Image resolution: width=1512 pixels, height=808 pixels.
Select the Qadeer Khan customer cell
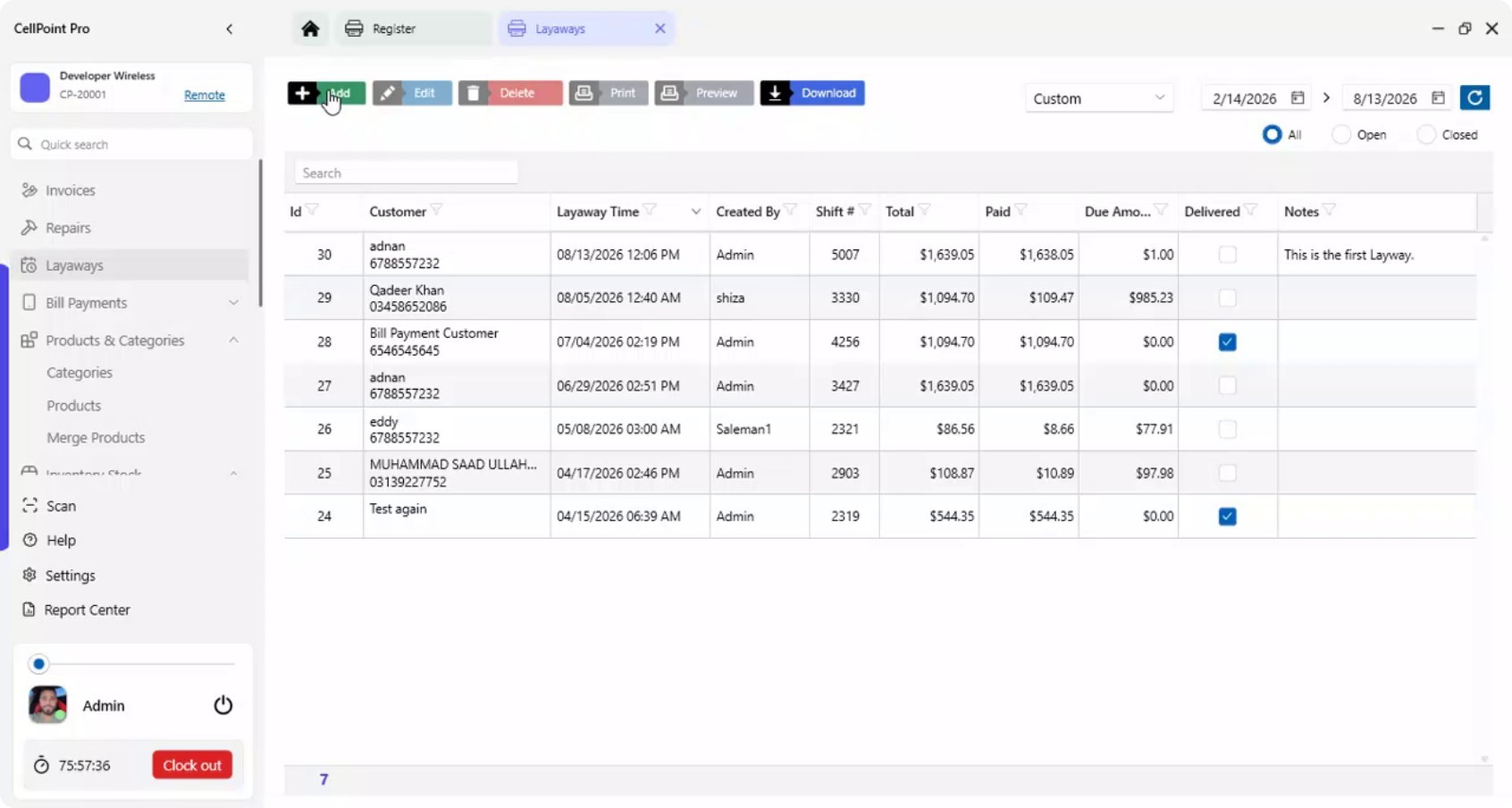(457, 298)
